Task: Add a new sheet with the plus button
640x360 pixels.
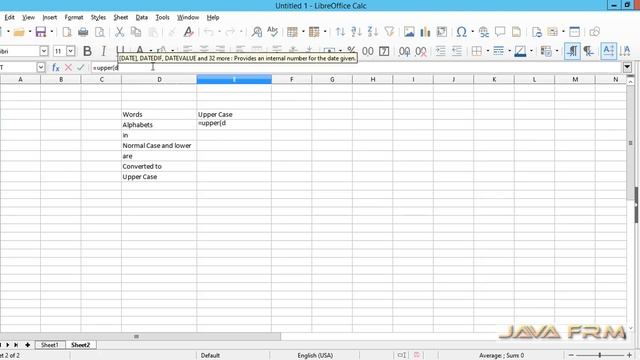Action: click(x=27, y=345)
